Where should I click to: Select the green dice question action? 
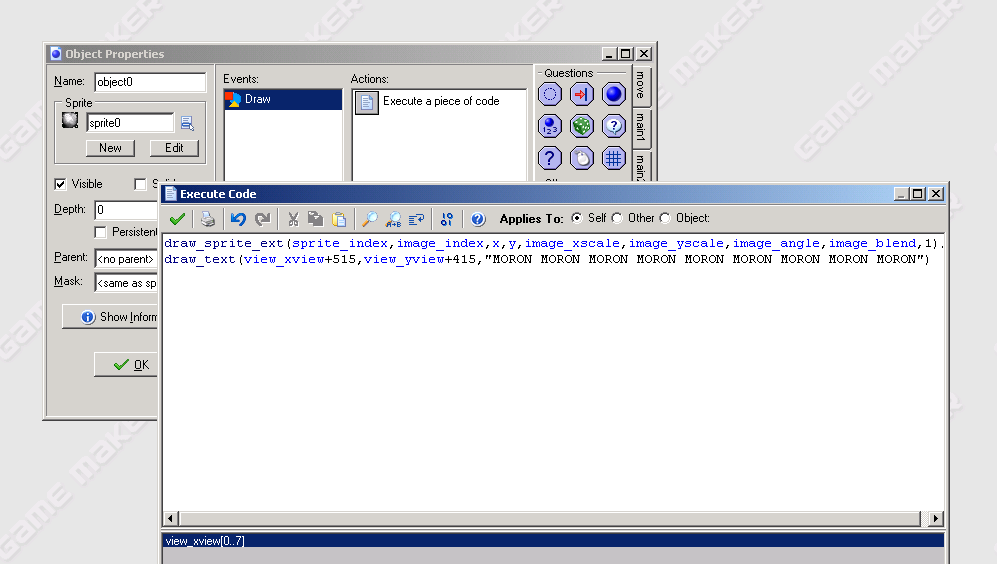click(x=582, y=126)
